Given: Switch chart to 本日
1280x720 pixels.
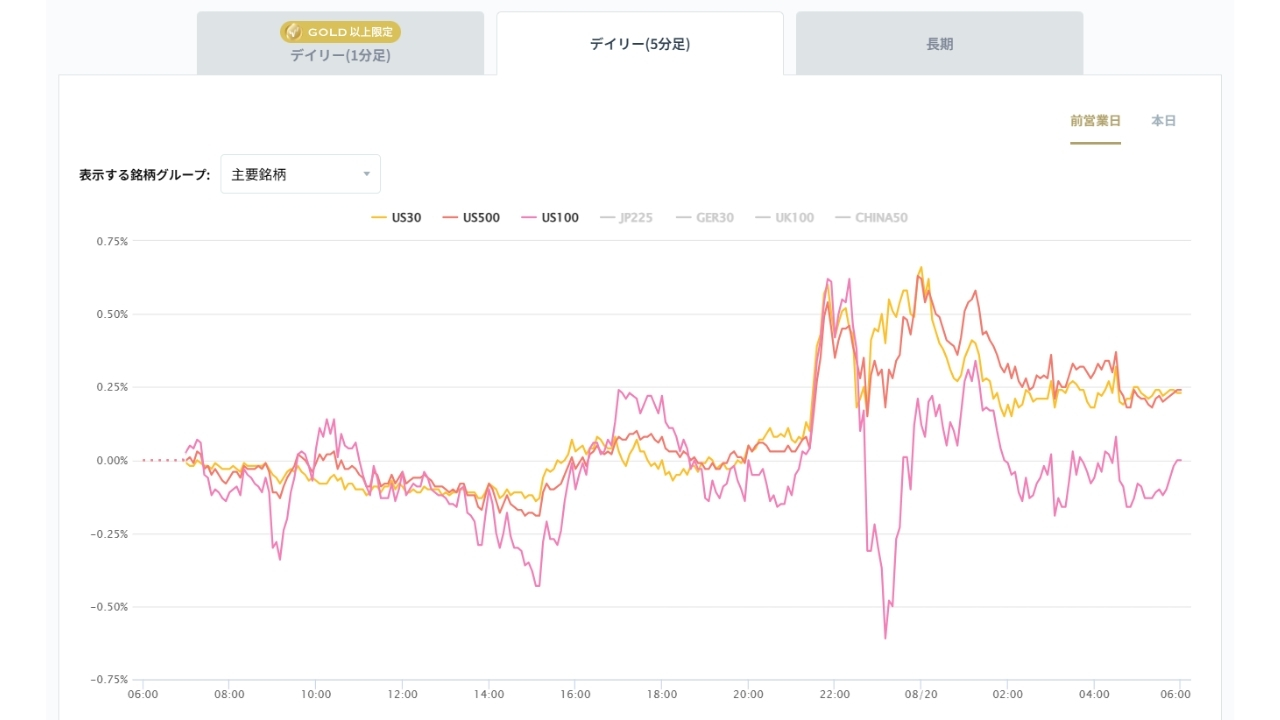Looking at the screenshot, I should click(x=1163, y=121).
